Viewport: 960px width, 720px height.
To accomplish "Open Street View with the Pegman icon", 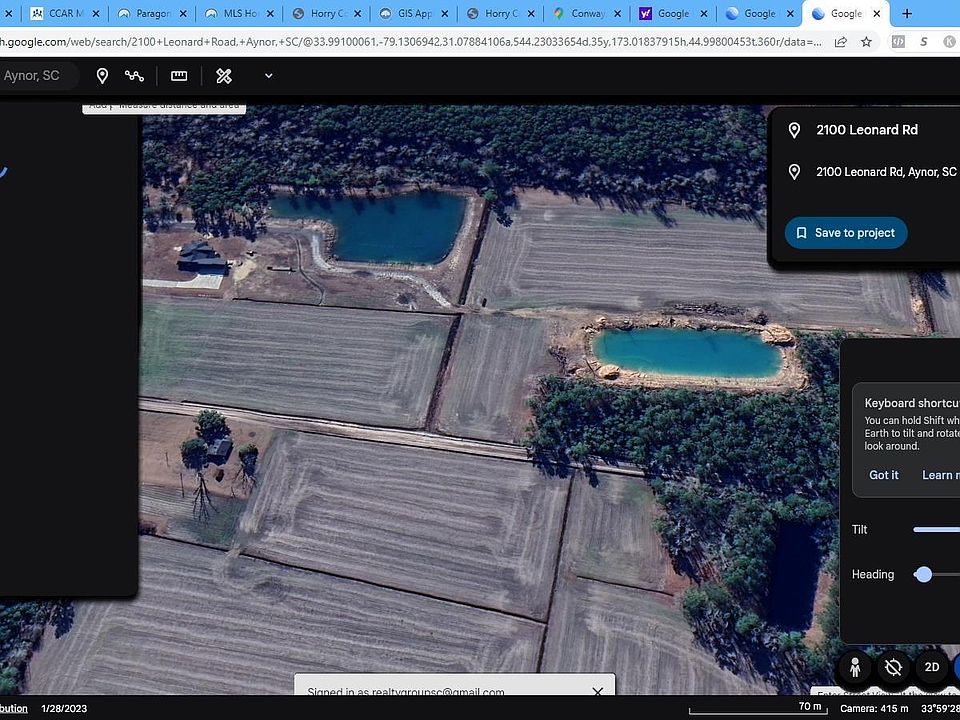I will [x=855, y=667].
